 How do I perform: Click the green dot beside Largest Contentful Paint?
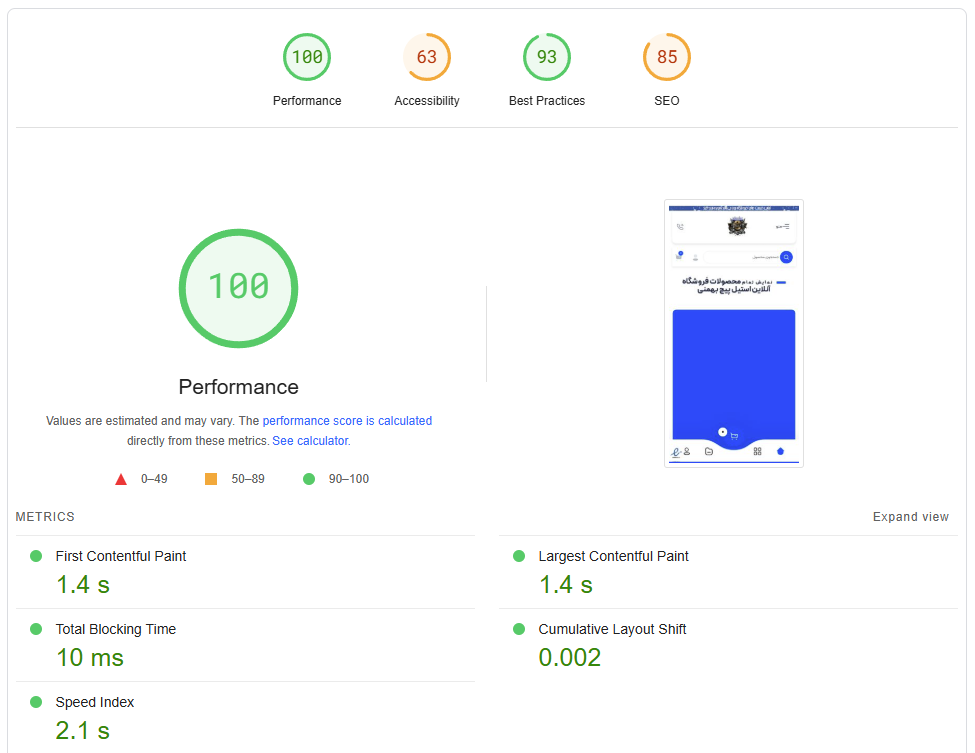click(519, 556)
